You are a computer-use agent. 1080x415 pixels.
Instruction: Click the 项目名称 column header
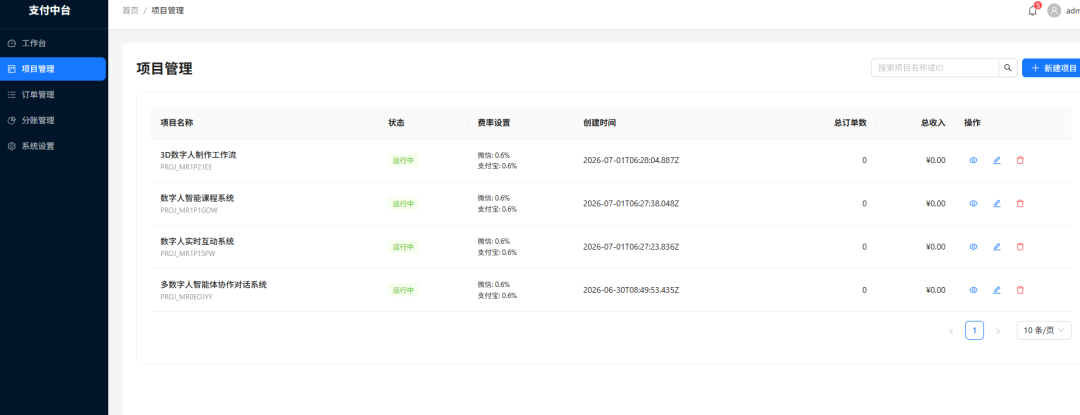[x=177, y=123]
